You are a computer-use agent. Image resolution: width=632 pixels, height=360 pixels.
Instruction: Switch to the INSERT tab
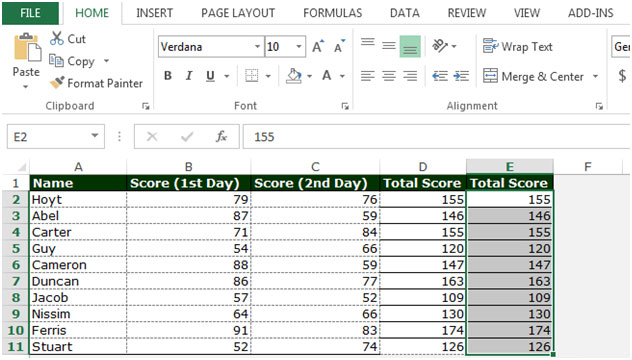pyautogui.click(x=154, y=13)
